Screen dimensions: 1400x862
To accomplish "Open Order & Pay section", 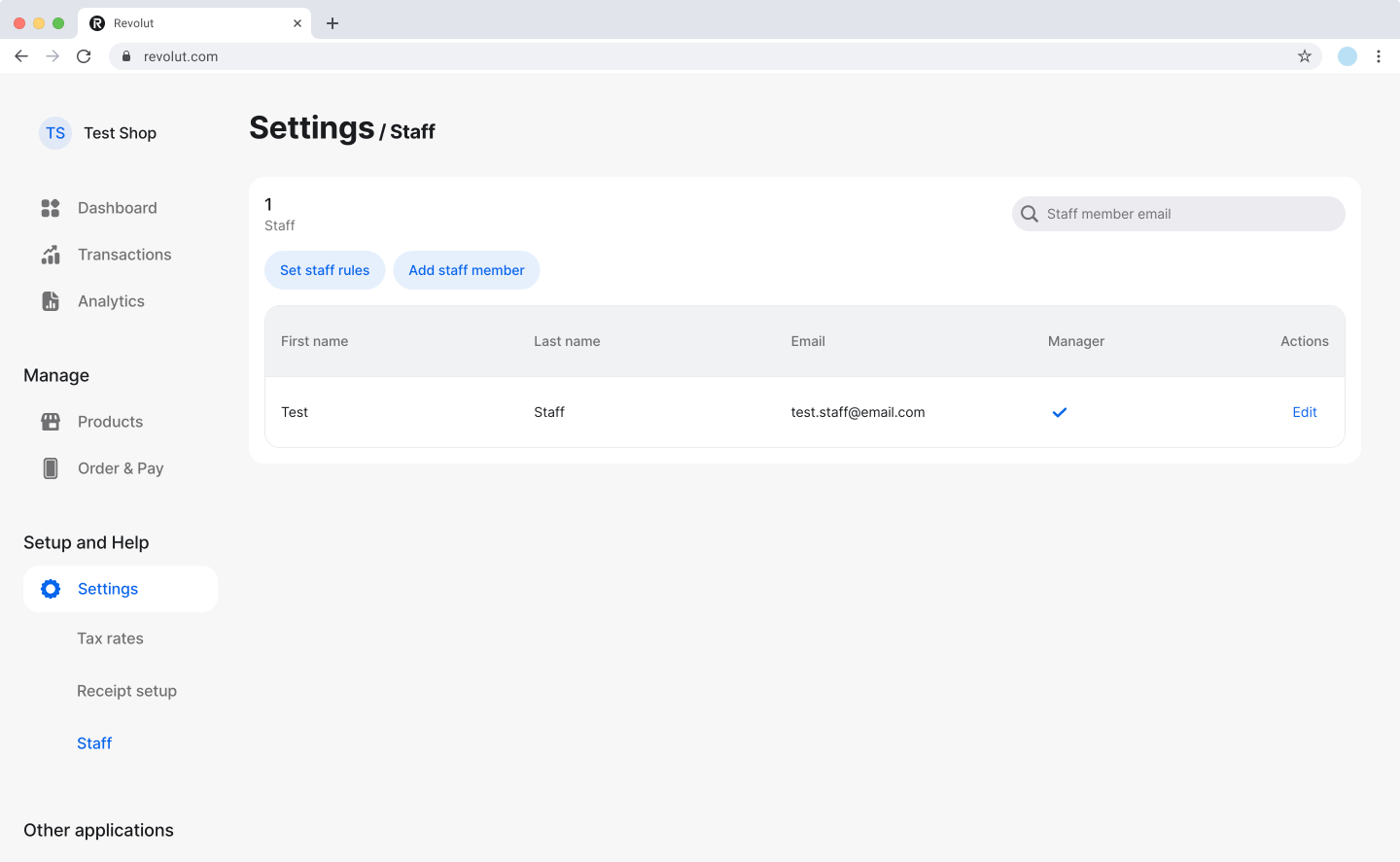I will (121, 468).
